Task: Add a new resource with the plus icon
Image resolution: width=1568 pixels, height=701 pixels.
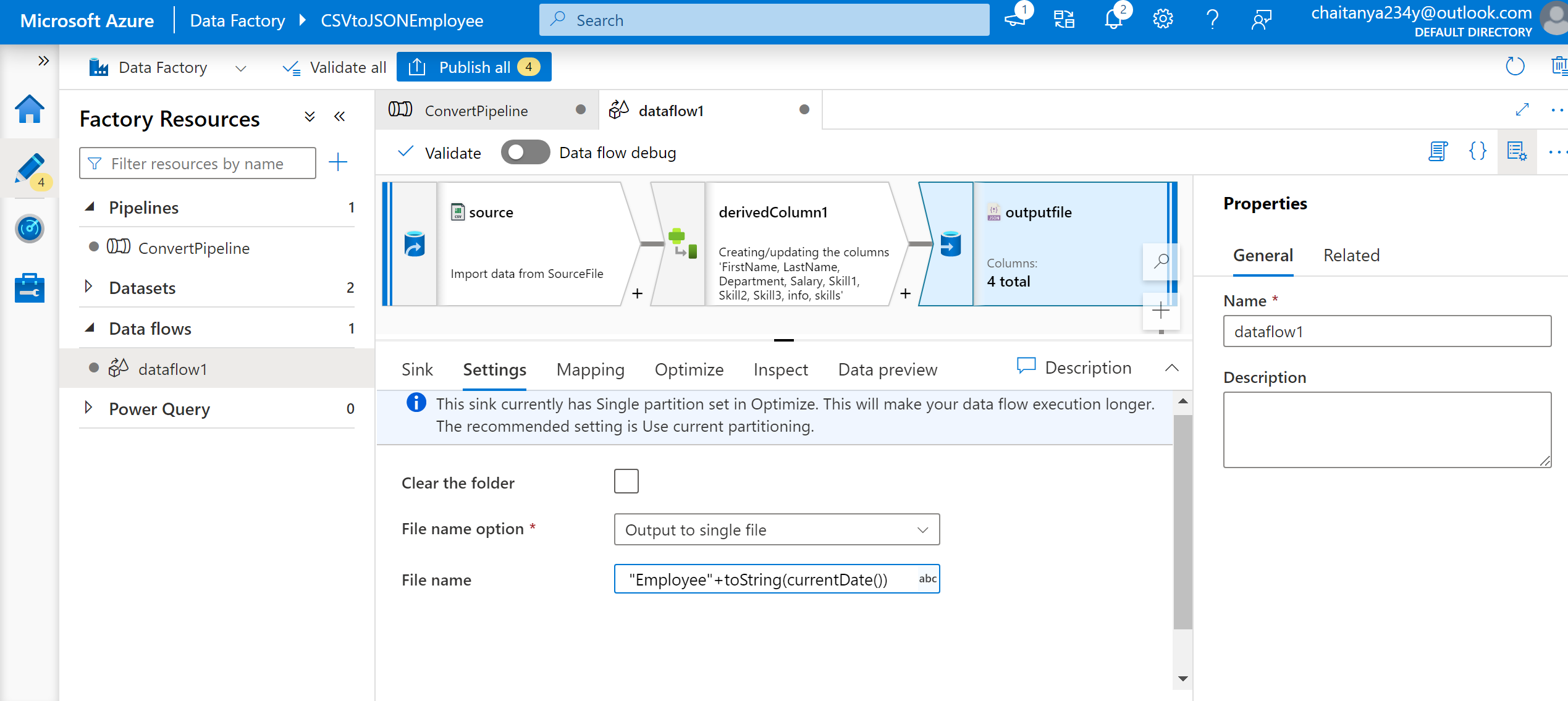Action: coord(338,162)
